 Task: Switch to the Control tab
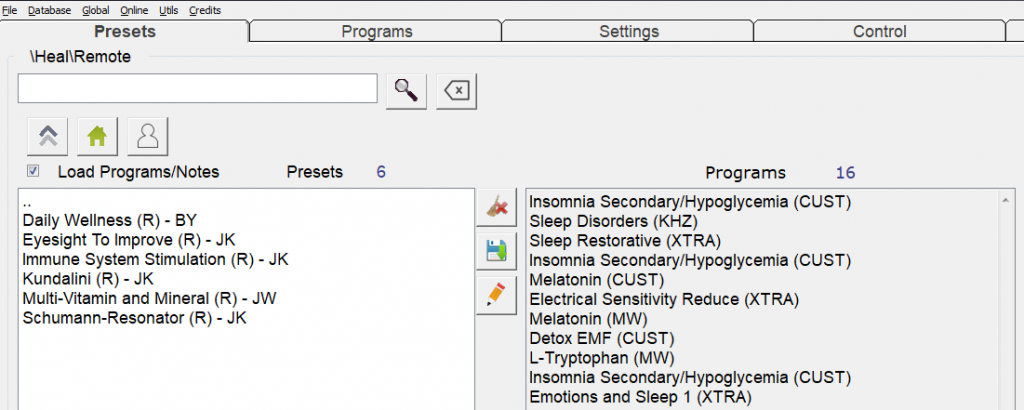tap(880, 32)
